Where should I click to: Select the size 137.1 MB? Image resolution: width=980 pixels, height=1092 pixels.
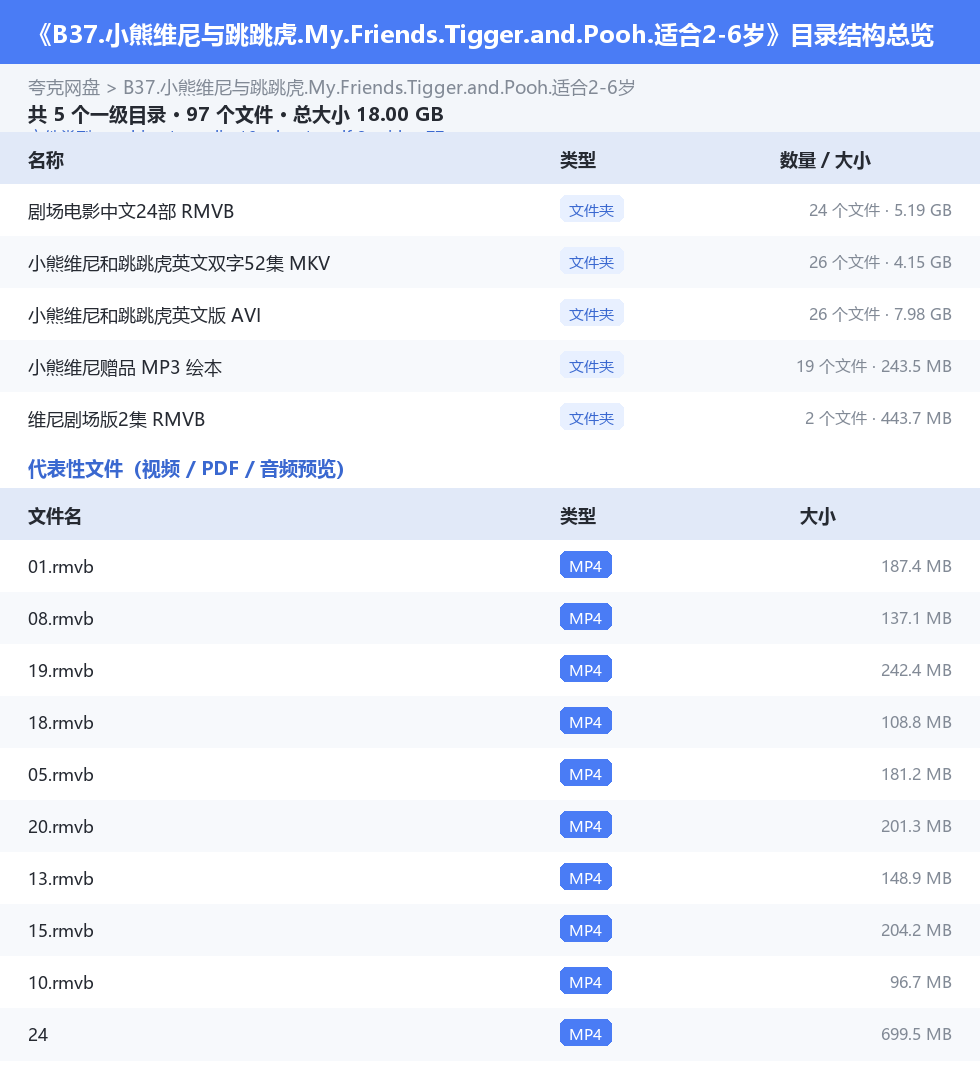(916, 618)
